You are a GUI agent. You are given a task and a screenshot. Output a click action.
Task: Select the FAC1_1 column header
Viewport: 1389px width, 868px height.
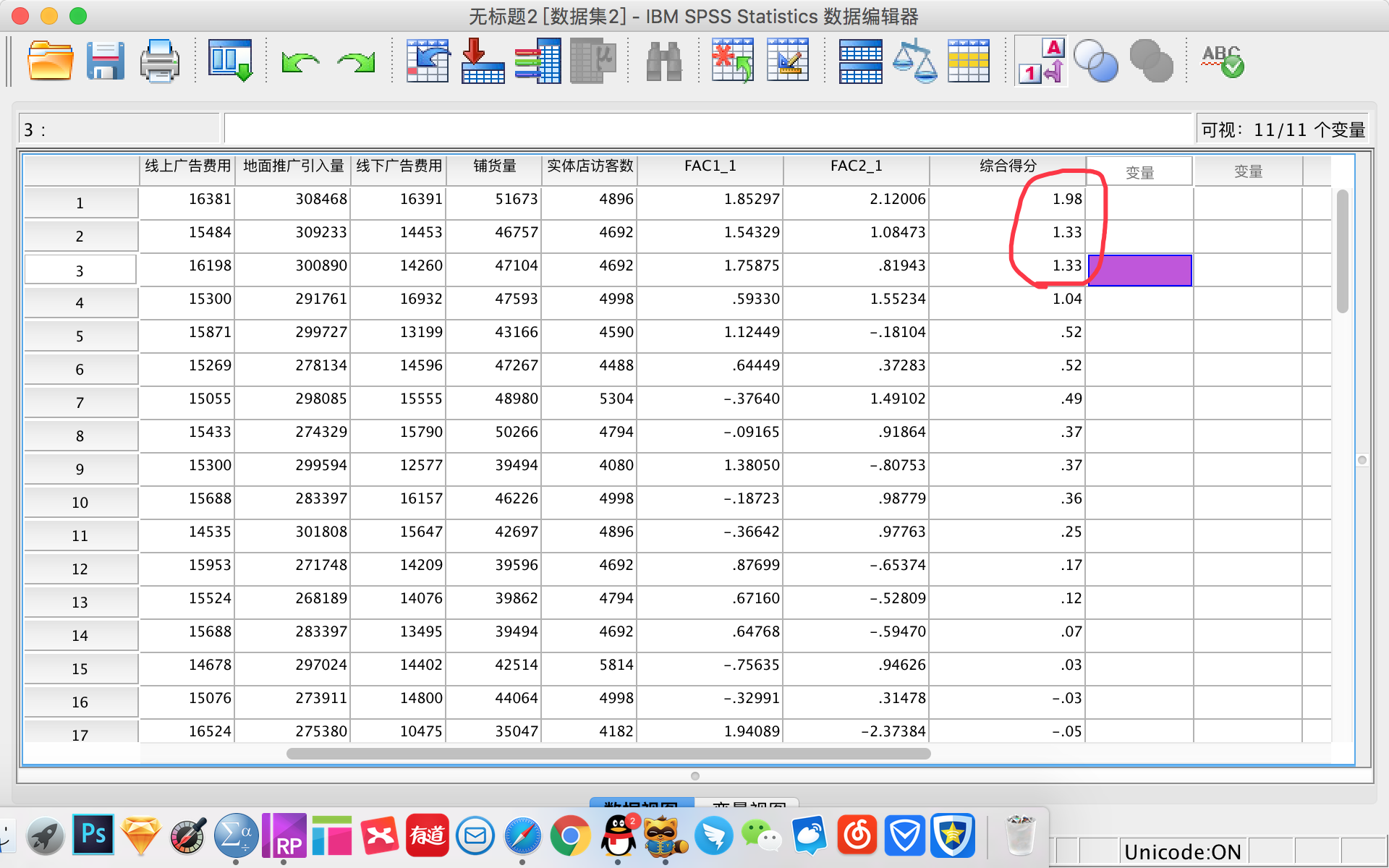(x=710, y=166)
